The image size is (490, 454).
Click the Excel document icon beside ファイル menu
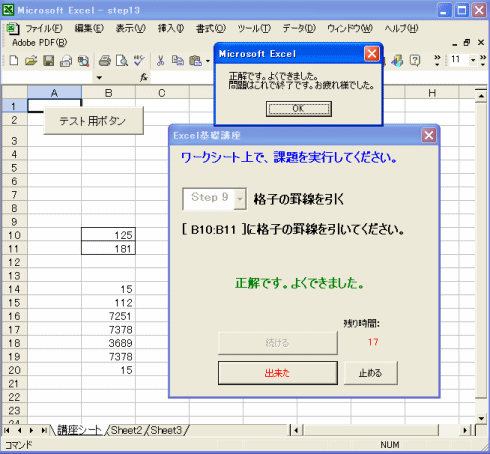pyautogui.click(x=13, y=29)
